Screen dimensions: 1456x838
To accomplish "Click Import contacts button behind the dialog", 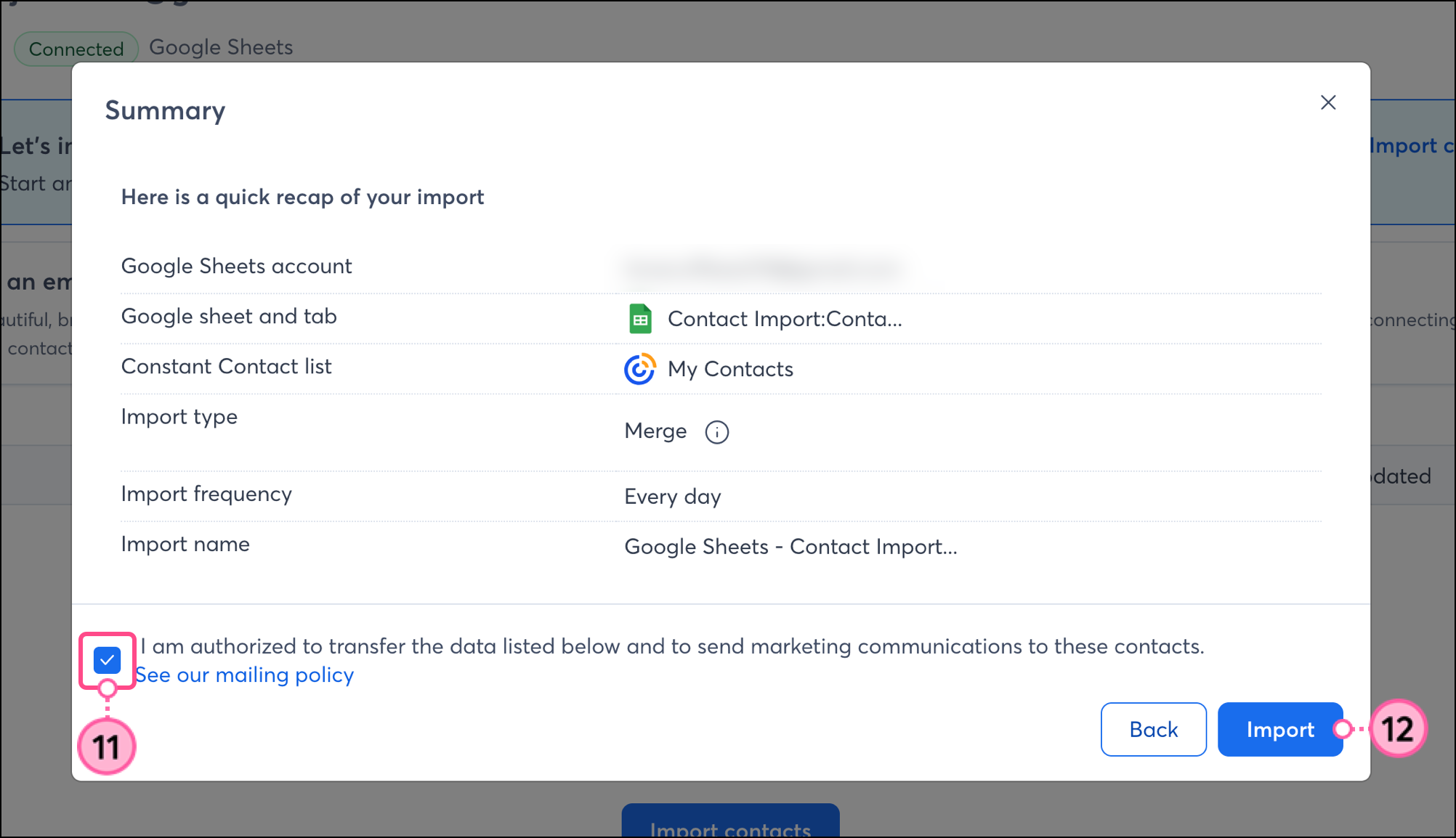I will (730, 822).
